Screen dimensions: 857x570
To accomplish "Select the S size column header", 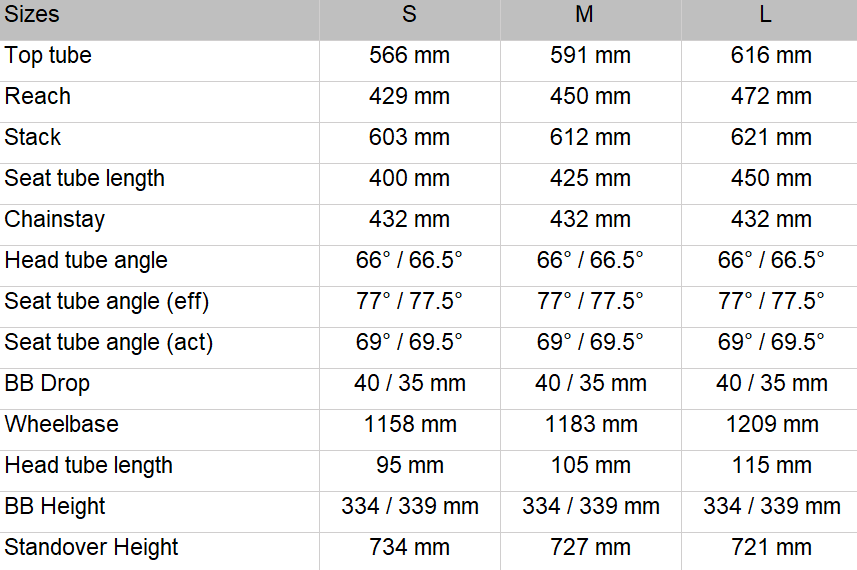I will click(409, 15).
